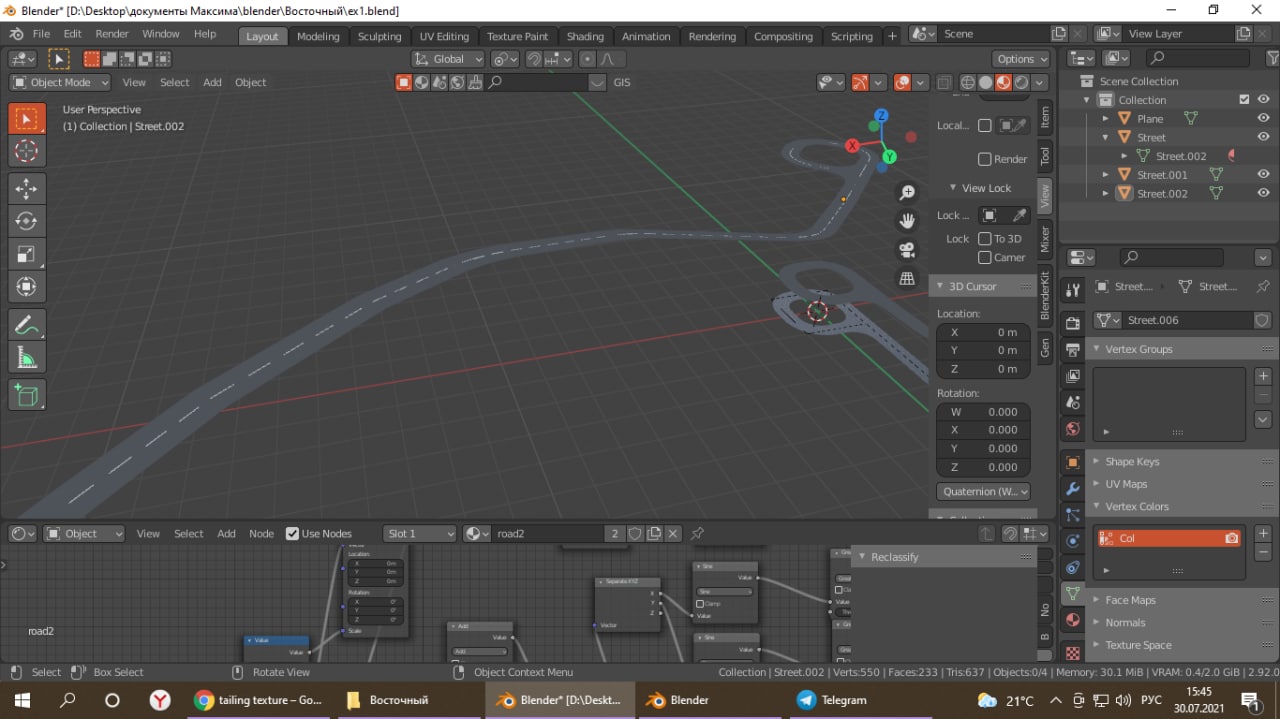Toggle camera view with the camera icon
This screenshot has height=719, width=1280.
click(907, 250)
